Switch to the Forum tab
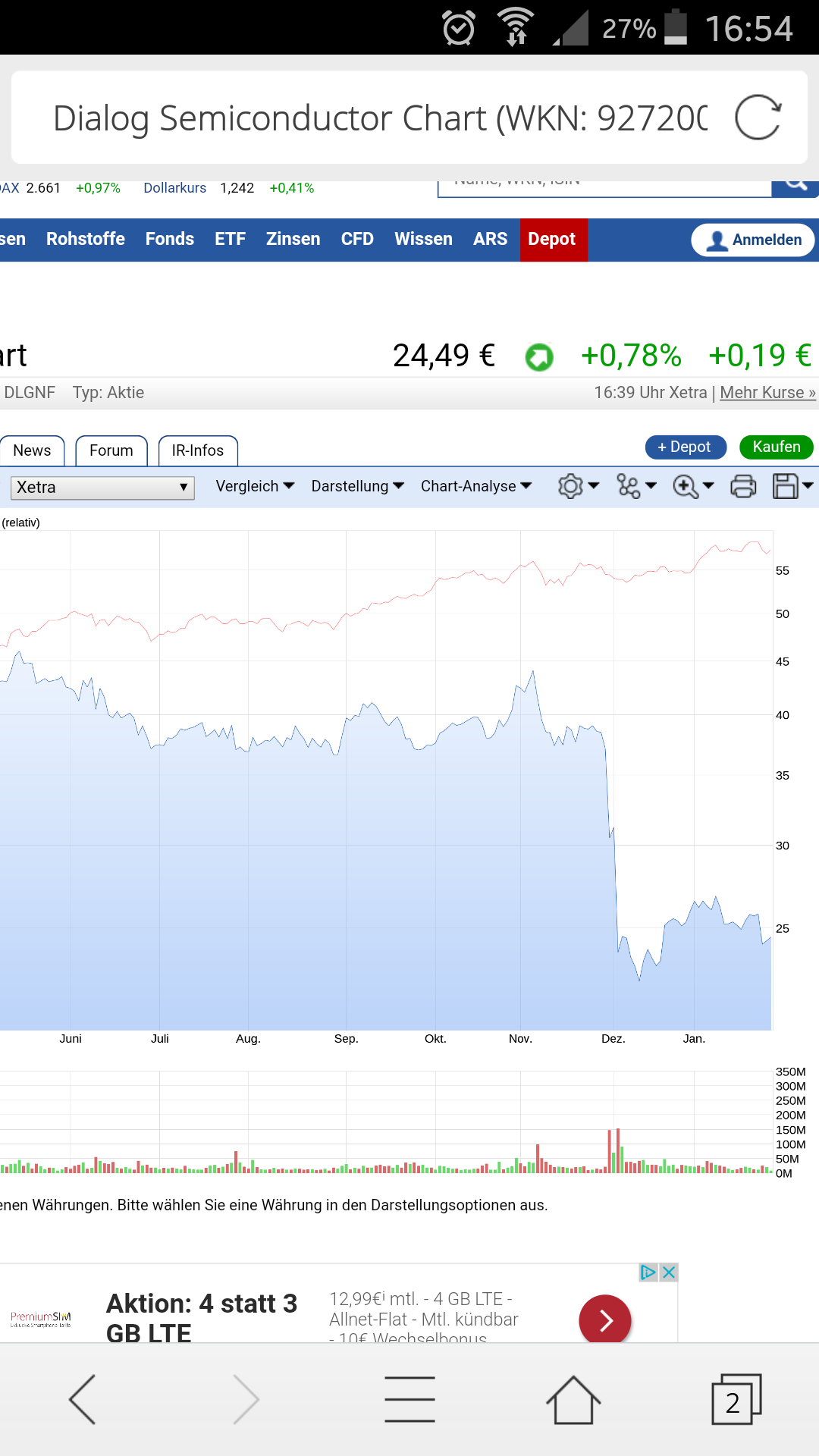Screen dimensions: 819x1456 click(x=111, y=450)
